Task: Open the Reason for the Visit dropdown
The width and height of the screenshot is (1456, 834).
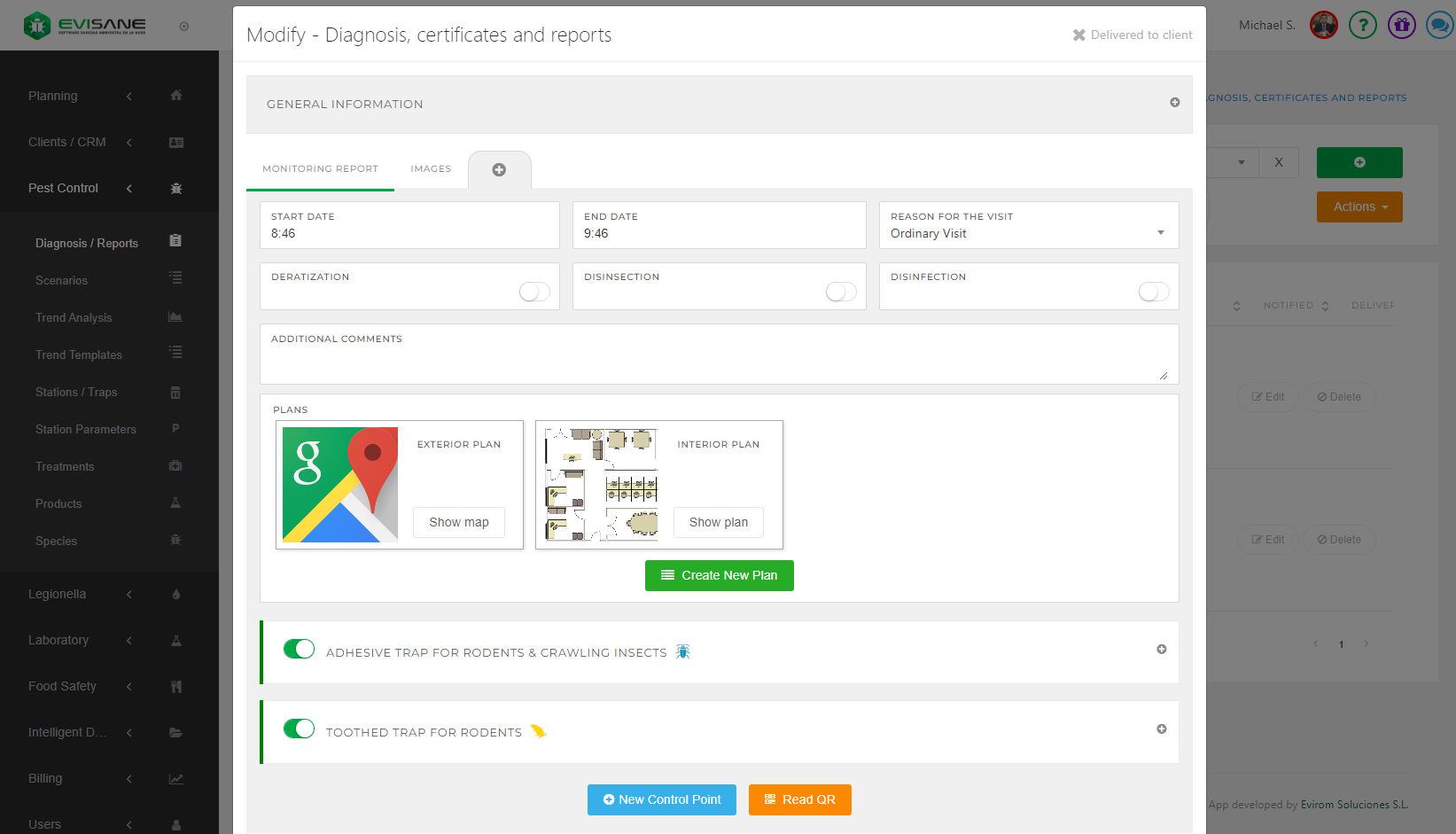Action: pos(1028,233)
